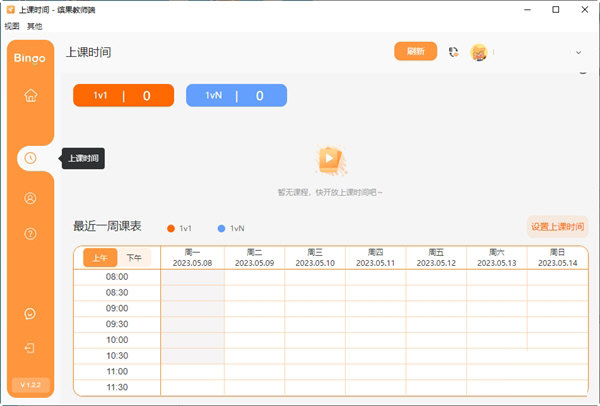The height and width of the screenshot is (406, 600).
Task: Click the 周四 2023.05.11 column header
Action: pyautogui.click(x=375, y=258)
